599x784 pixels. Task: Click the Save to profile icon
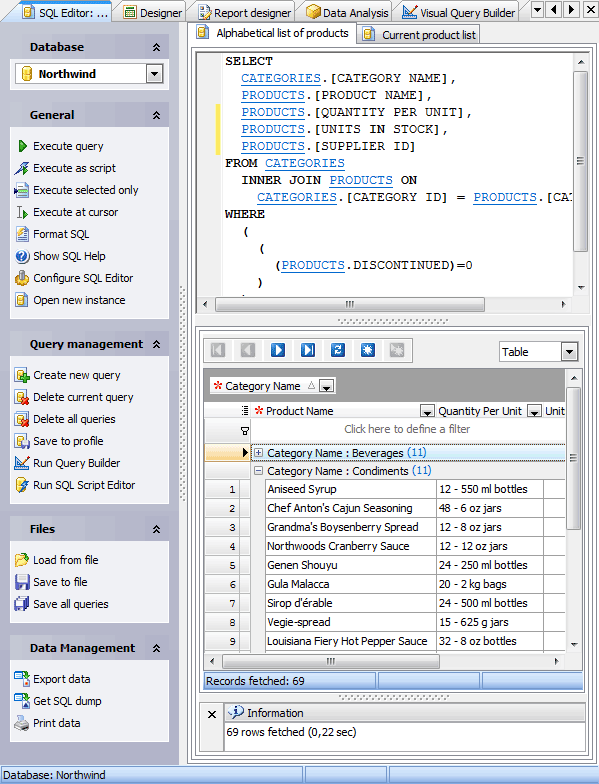click(22, 441)
